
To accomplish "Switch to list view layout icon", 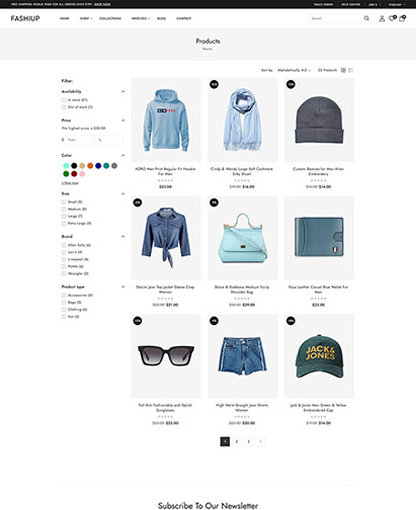I will (x=351, y=70).
